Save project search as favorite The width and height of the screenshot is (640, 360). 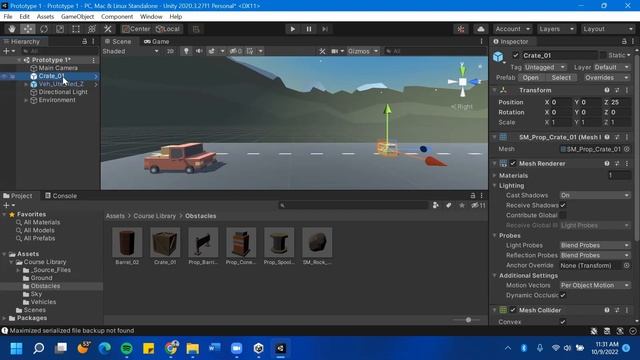tap(462, 205)
